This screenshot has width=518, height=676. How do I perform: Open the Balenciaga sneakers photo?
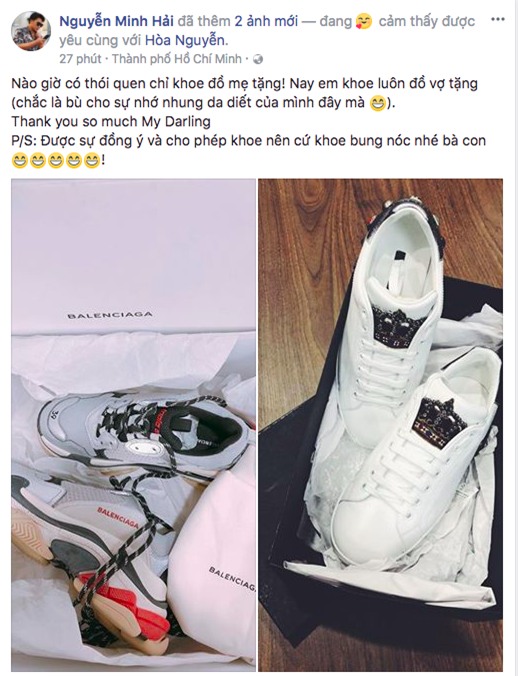pos(134,425)
